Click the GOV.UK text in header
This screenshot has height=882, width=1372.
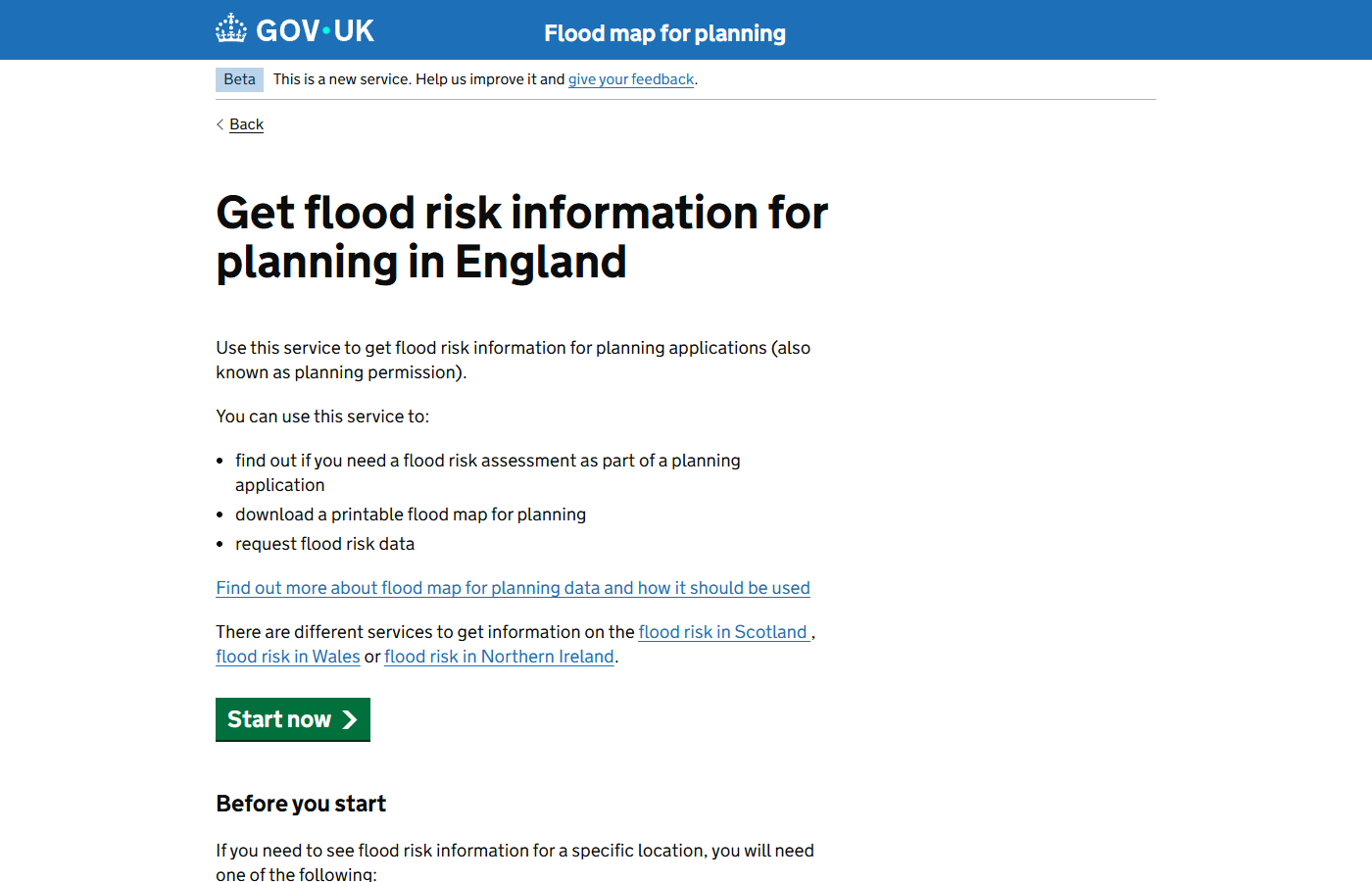click(x=315, y=30)
